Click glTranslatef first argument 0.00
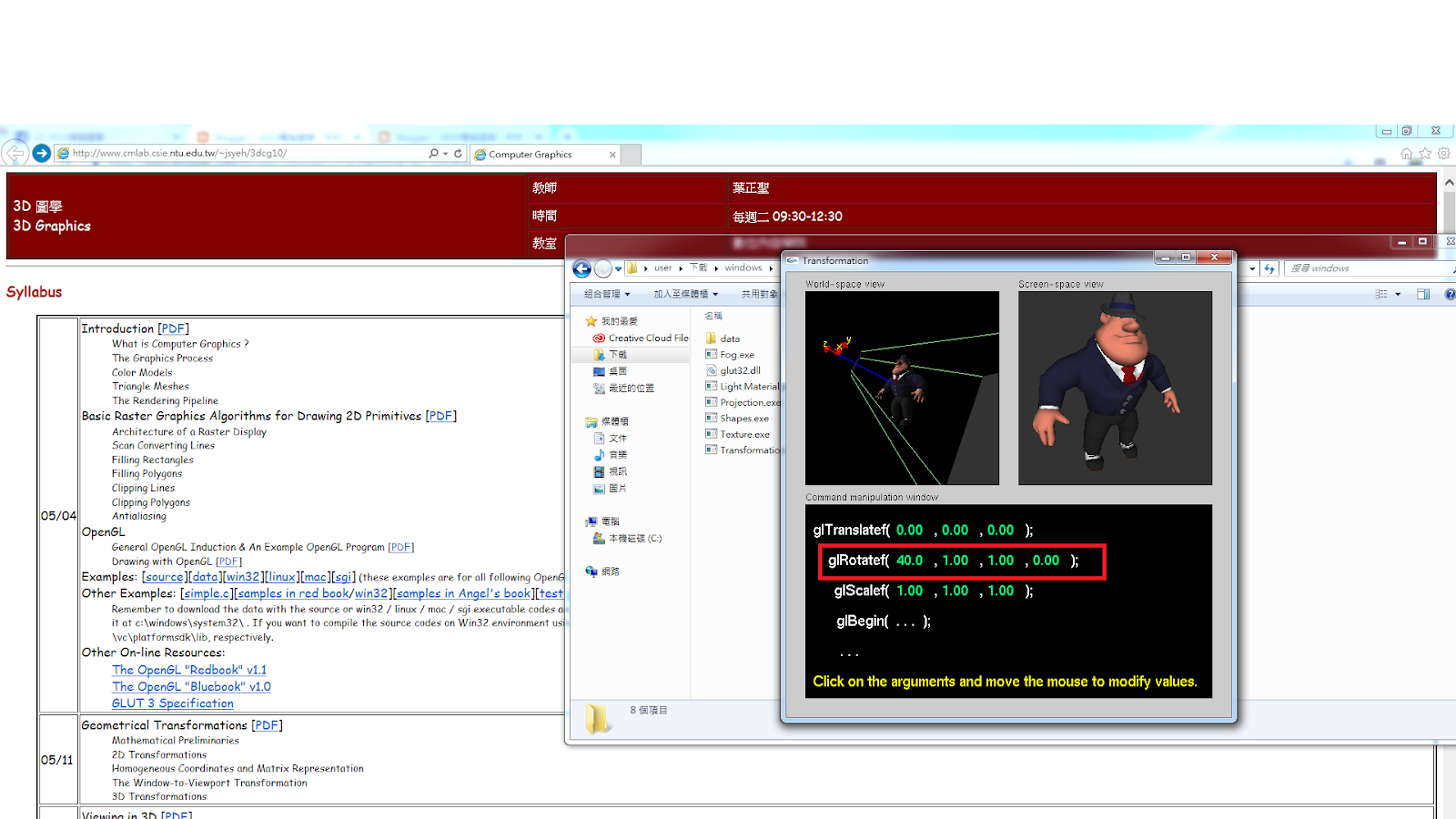This screenshot has height=819, width=1456. click(909, 530)
